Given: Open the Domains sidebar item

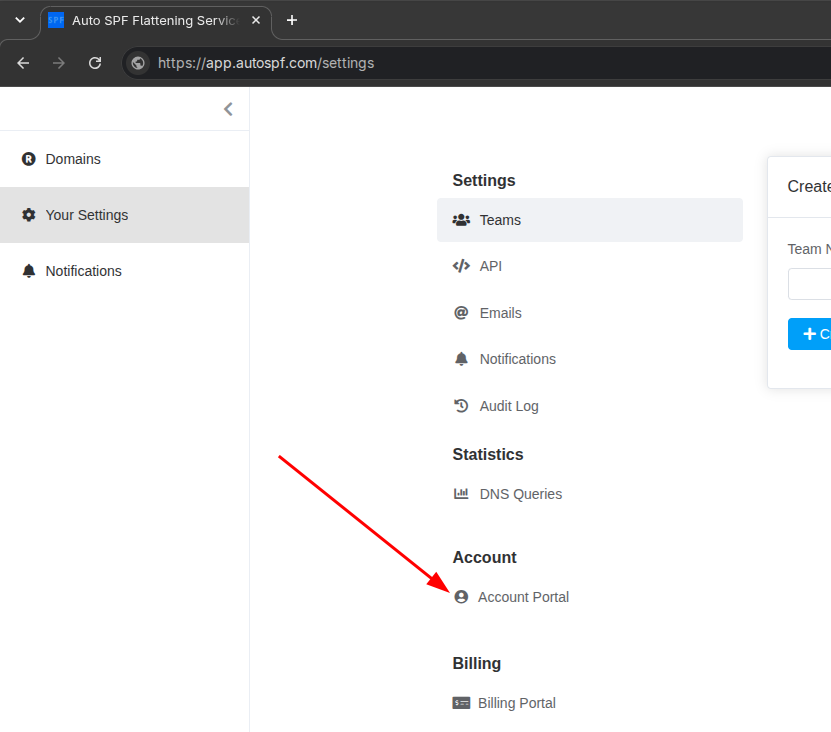Looking at the screenshot, I should click(x=125, y=159).
